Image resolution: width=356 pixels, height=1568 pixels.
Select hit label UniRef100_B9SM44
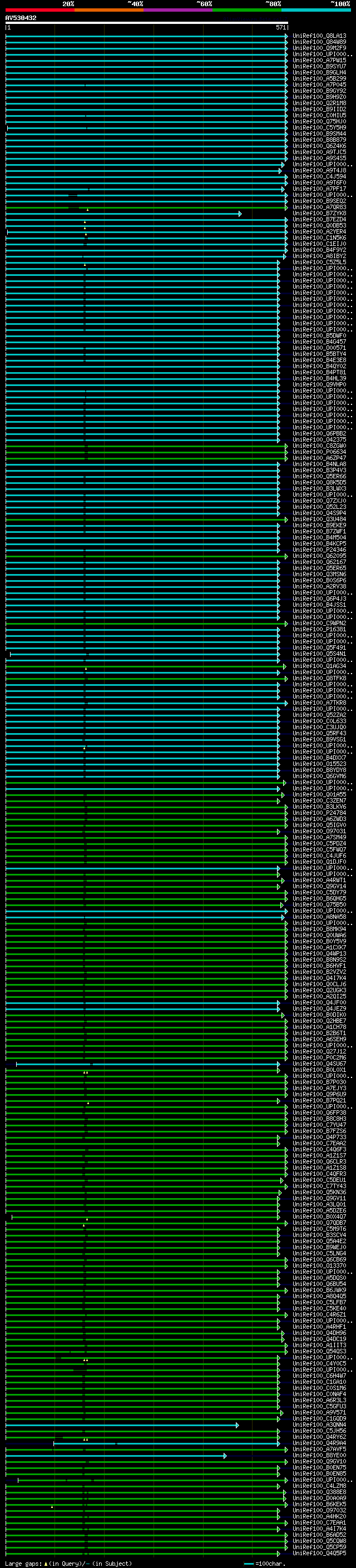click(x=319, y=133)
